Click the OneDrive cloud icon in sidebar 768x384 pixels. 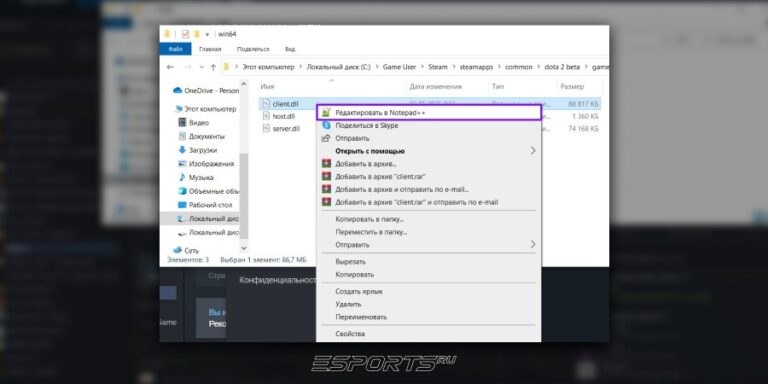click(x=177, y=91)
